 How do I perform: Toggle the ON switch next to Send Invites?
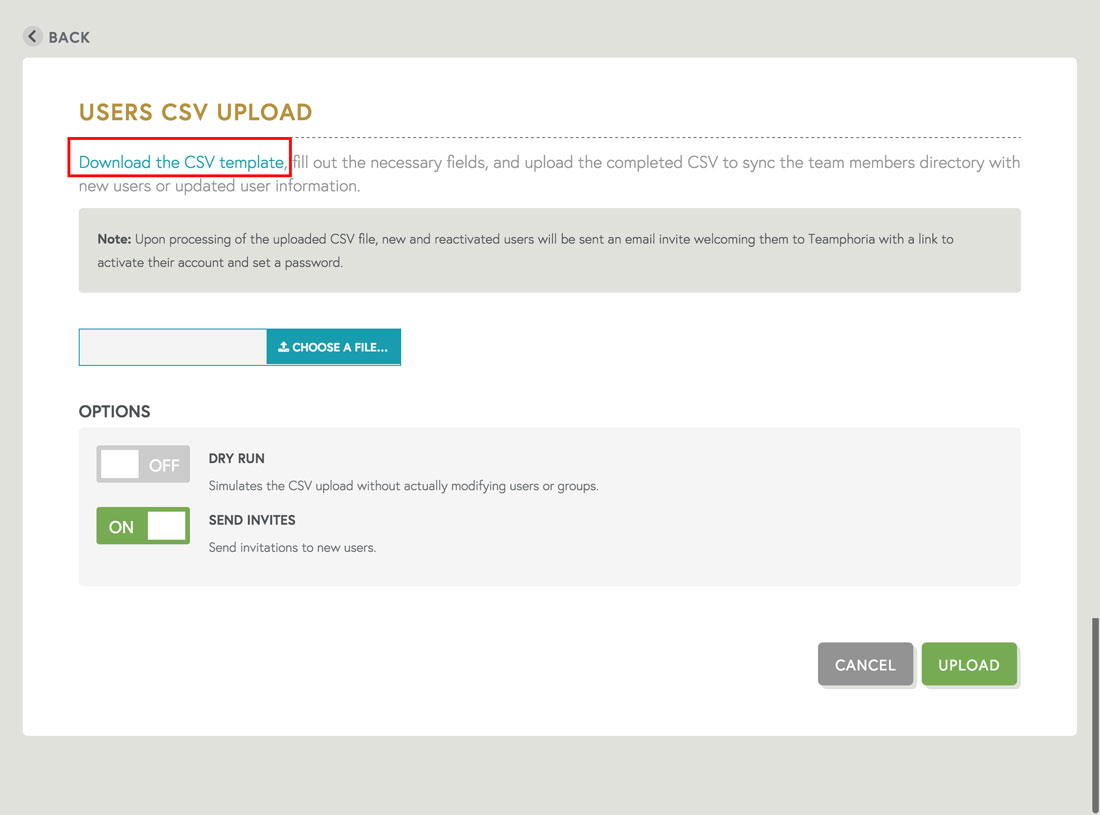[x=143, y=526]
